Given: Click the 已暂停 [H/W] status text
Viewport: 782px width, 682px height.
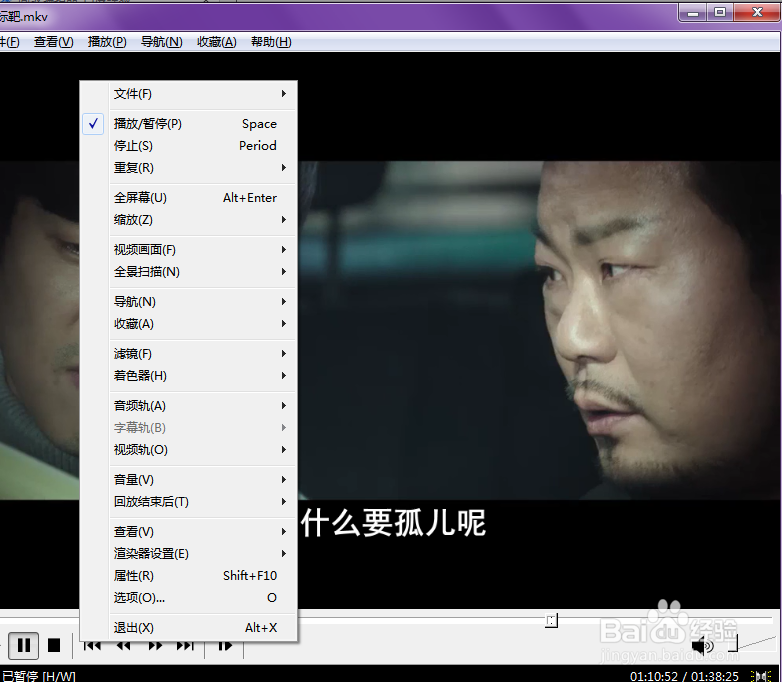Looking at the screenshot, I should coord(38,676).
